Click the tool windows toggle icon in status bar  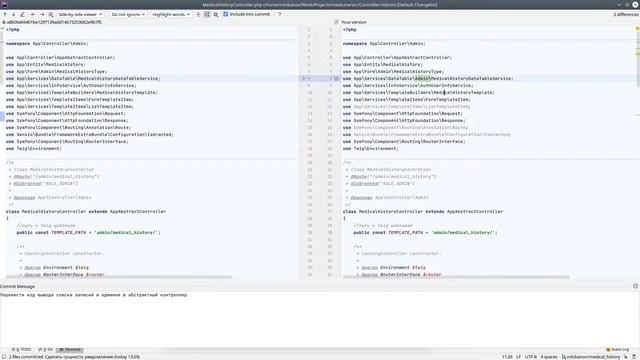tap(4, 357)
